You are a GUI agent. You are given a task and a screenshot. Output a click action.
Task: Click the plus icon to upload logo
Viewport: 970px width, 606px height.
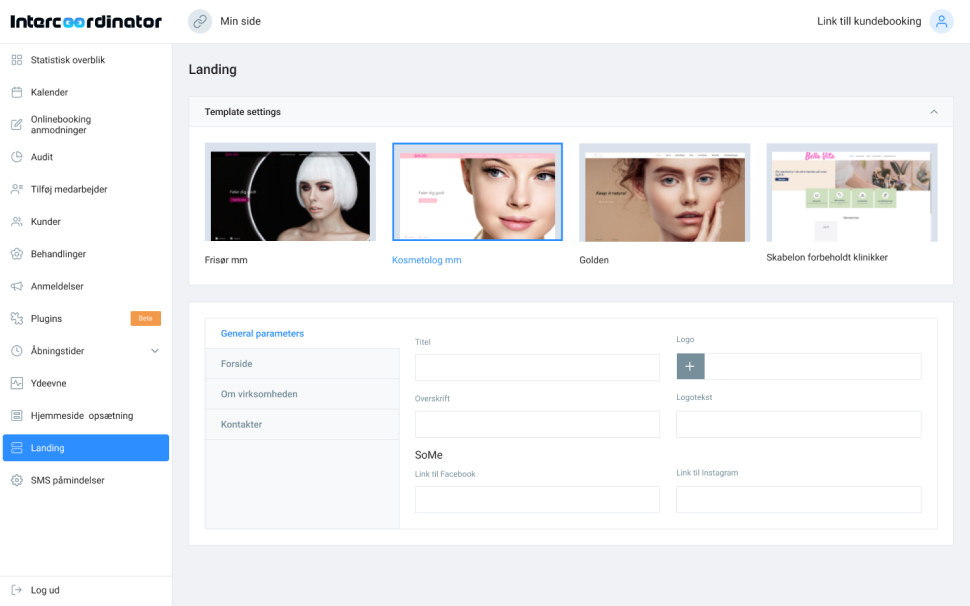[690, 367]
